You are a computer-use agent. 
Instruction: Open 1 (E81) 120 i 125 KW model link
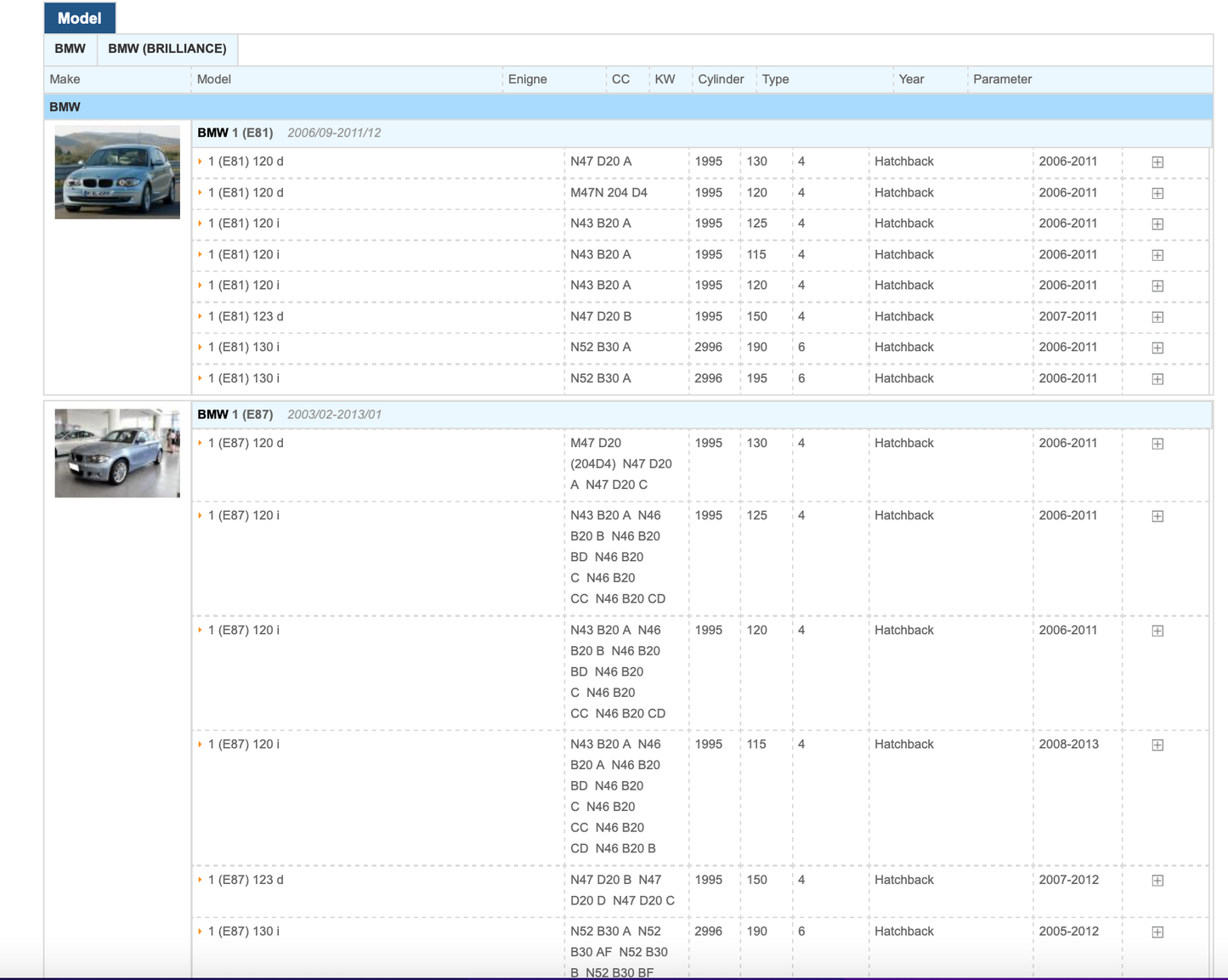point(244,224)
